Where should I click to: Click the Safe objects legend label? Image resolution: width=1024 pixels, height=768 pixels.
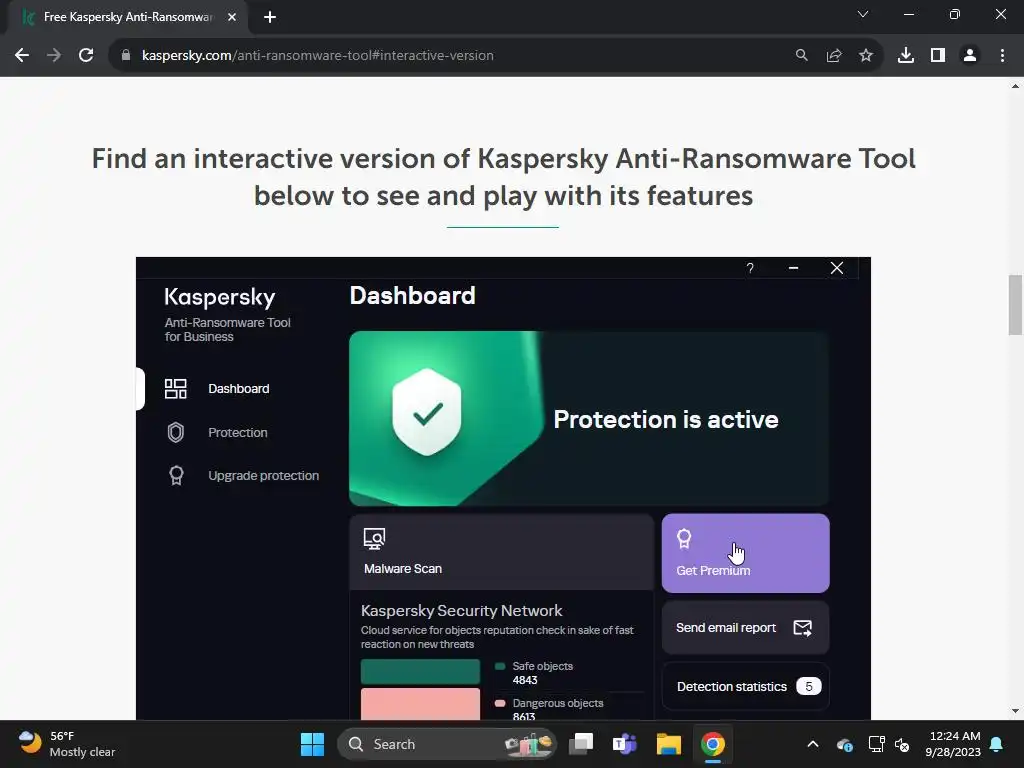pyautogui.click(x=542, y=666)
